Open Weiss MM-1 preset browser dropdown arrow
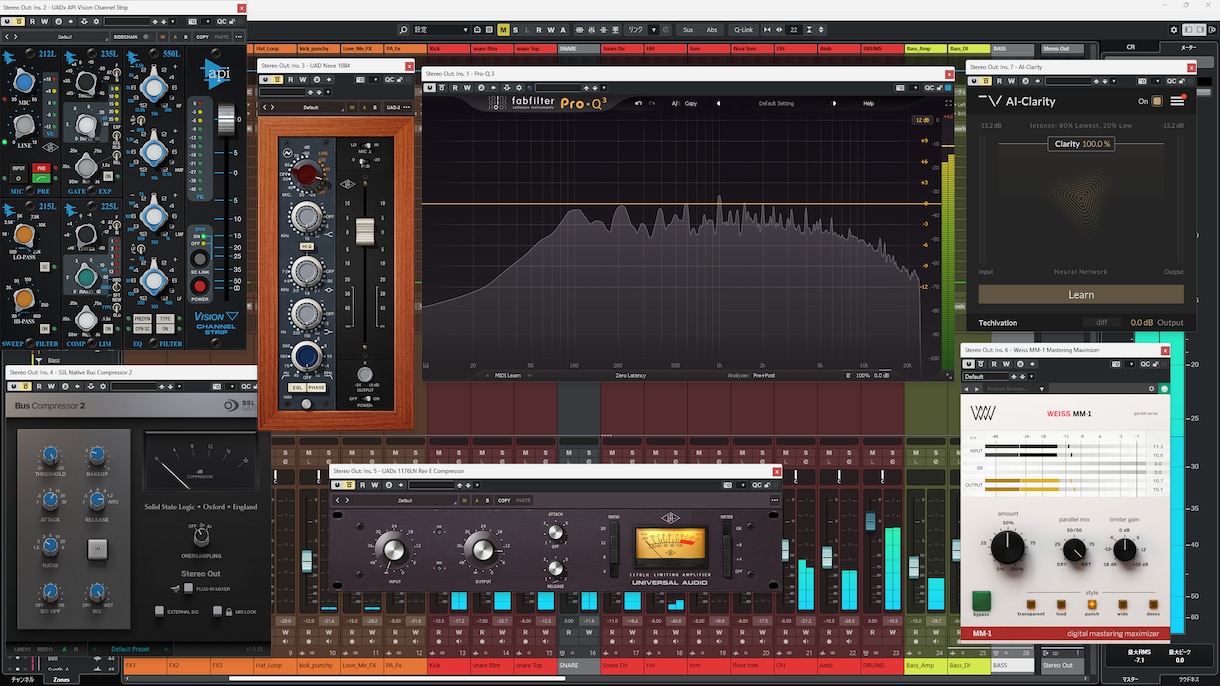 click(x=1041, y=388)
